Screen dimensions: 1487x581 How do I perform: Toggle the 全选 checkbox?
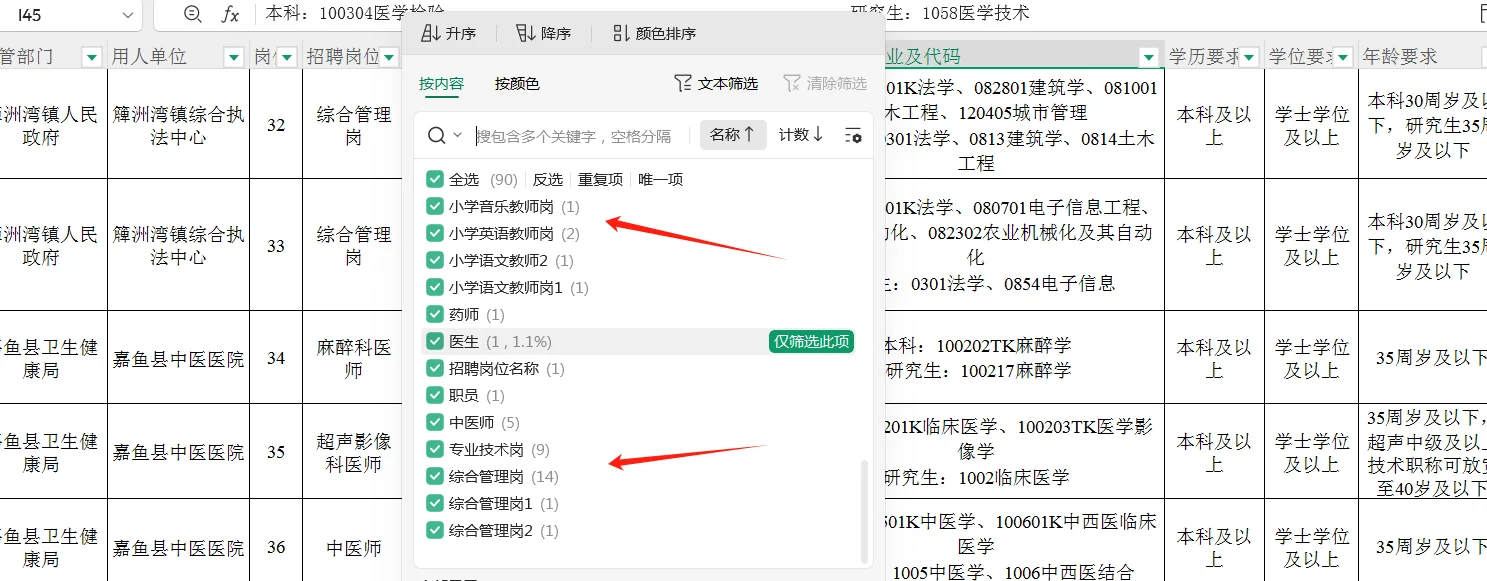coord(434,179)
